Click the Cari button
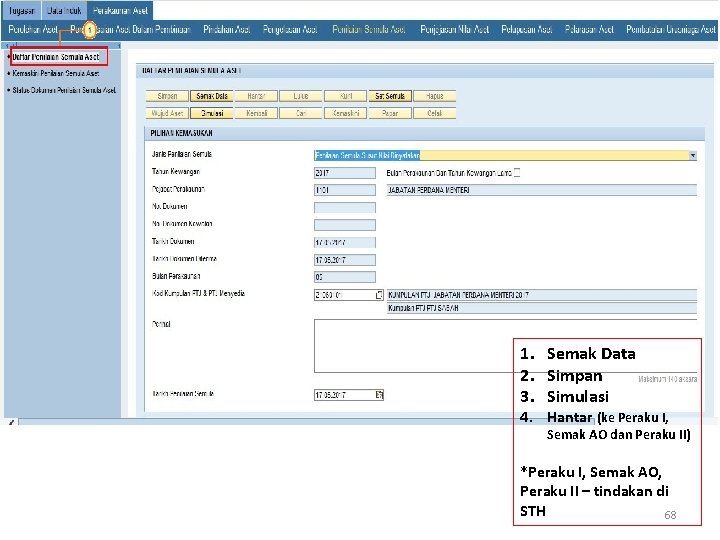 point(301,113)
